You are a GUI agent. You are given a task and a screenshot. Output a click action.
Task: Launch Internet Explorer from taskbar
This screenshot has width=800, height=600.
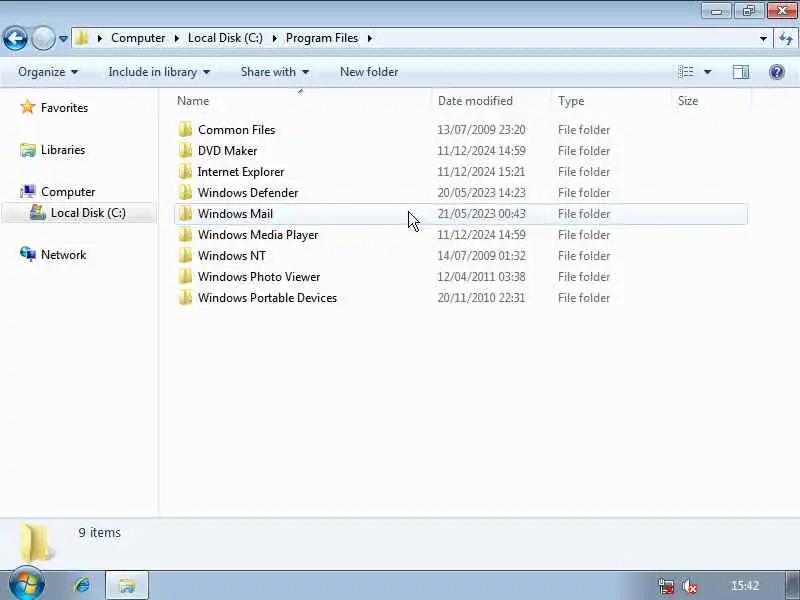click(x=82, y=585)
